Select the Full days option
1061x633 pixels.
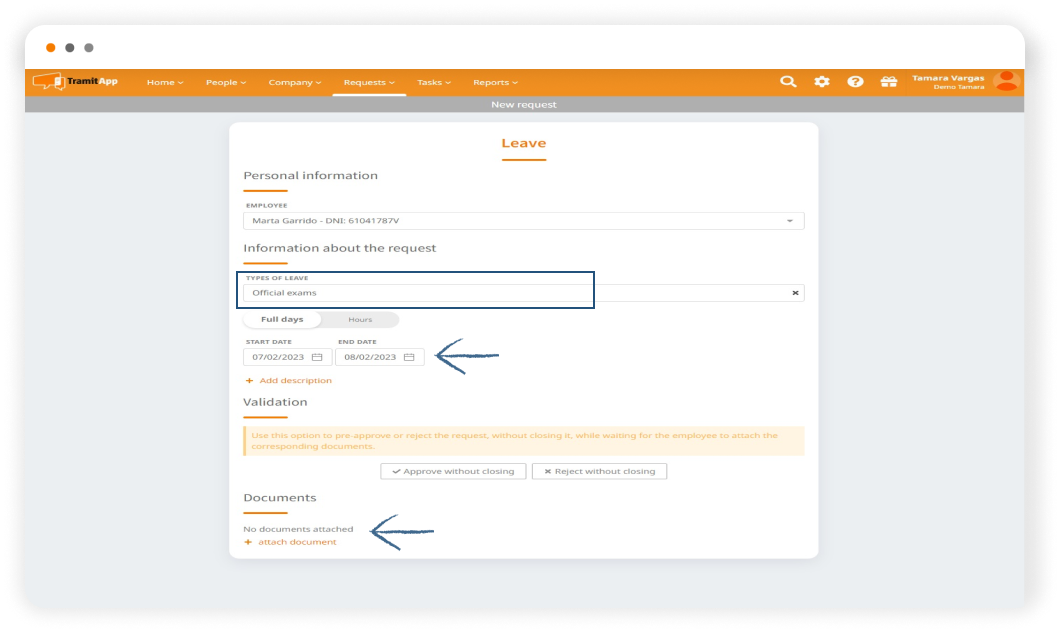[x=282, y=320]
